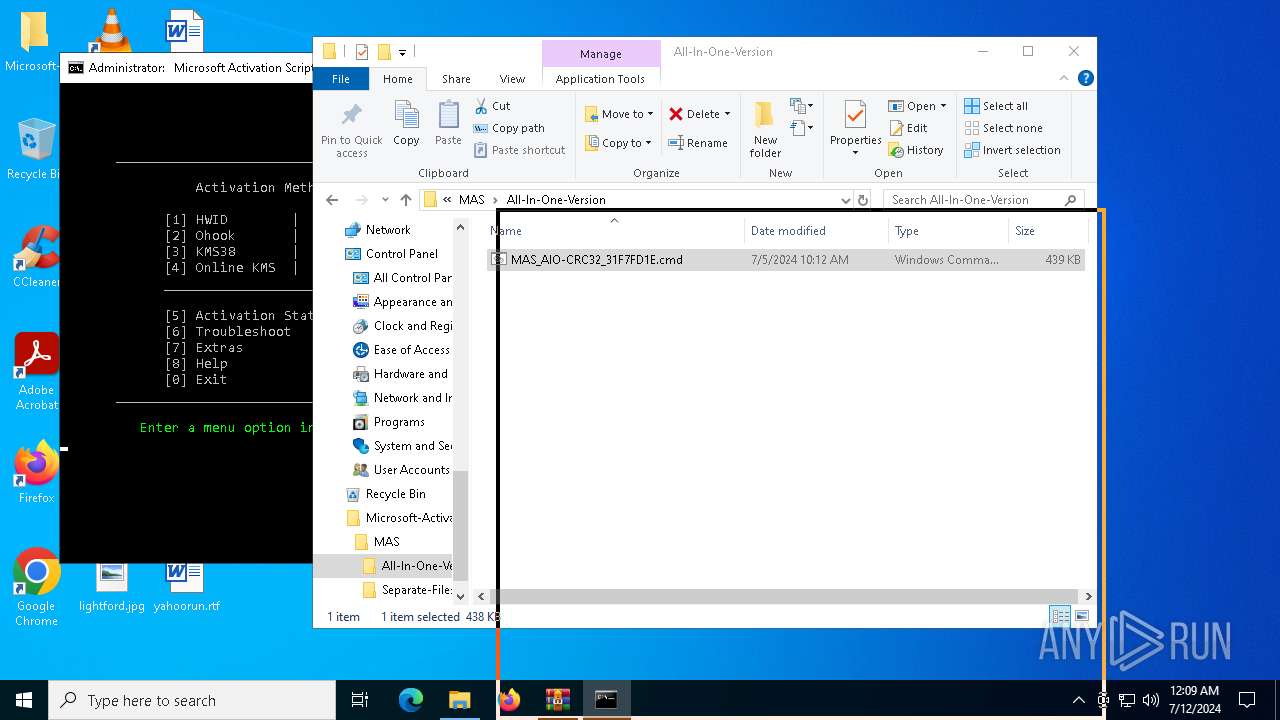1280x720 pixels.
Task: Click the Explorer help question icon
Action: (1086, 78)
